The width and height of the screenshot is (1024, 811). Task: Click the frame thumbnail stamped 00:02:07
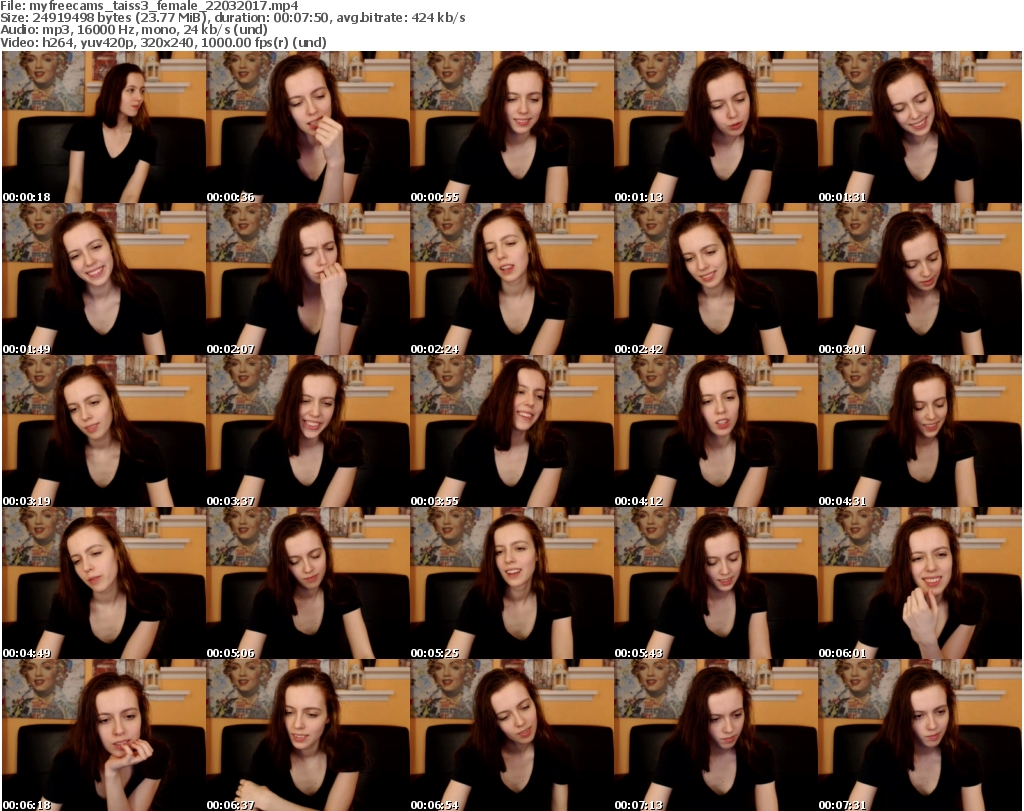click(308, 279)
